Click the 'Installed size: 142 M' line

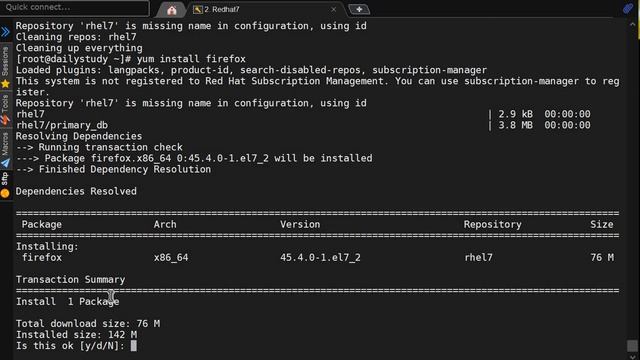(76, 335)
